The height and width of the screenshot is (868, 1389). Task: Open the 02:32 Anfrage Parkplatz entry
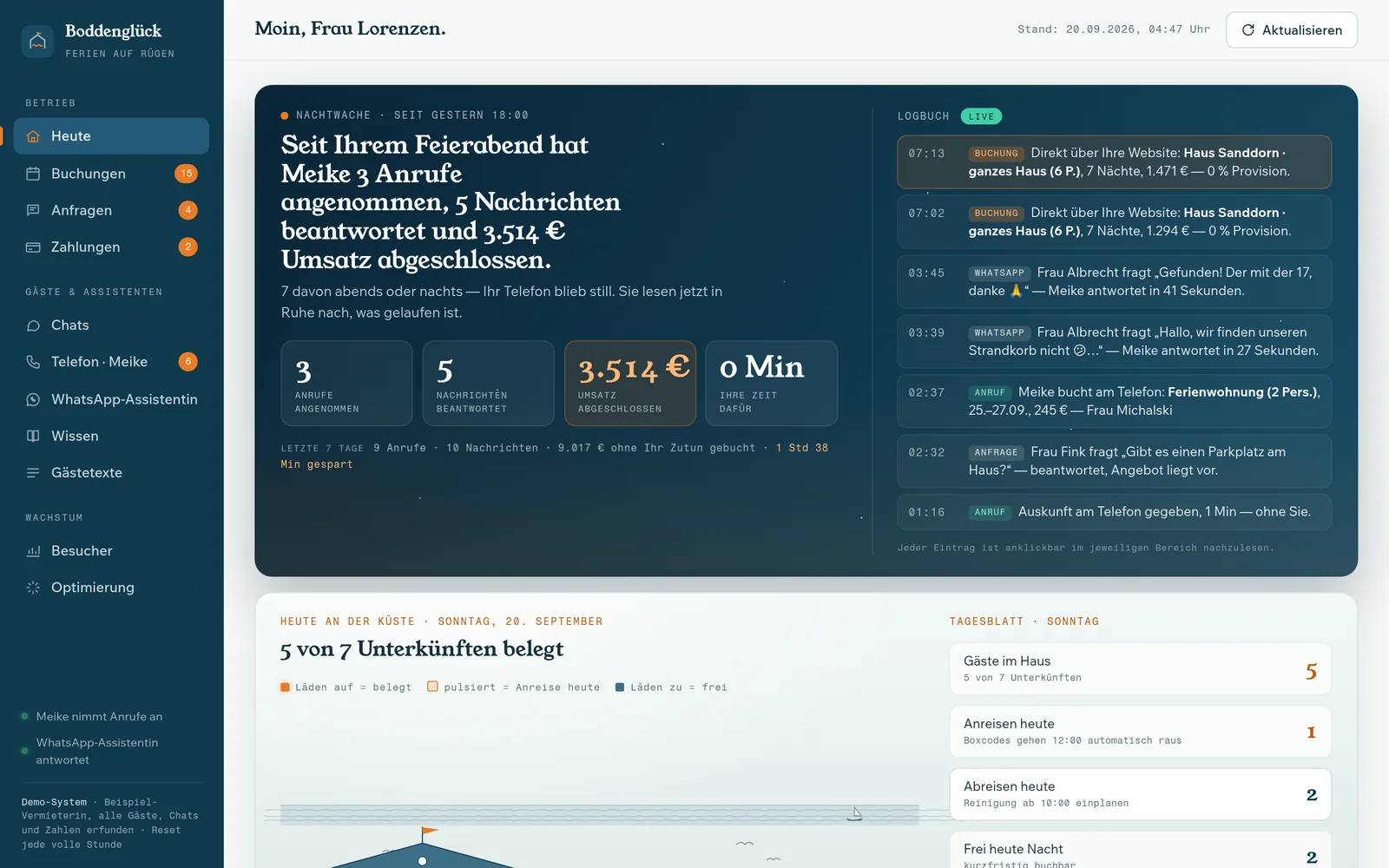coord(1114,461)
